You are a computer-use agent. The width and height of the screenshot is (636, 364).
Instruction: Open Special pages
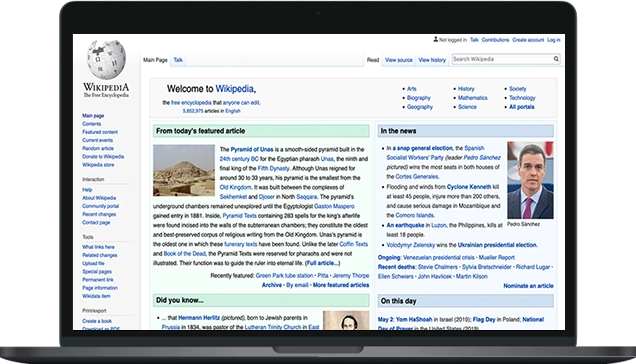(x=97, y=271)
